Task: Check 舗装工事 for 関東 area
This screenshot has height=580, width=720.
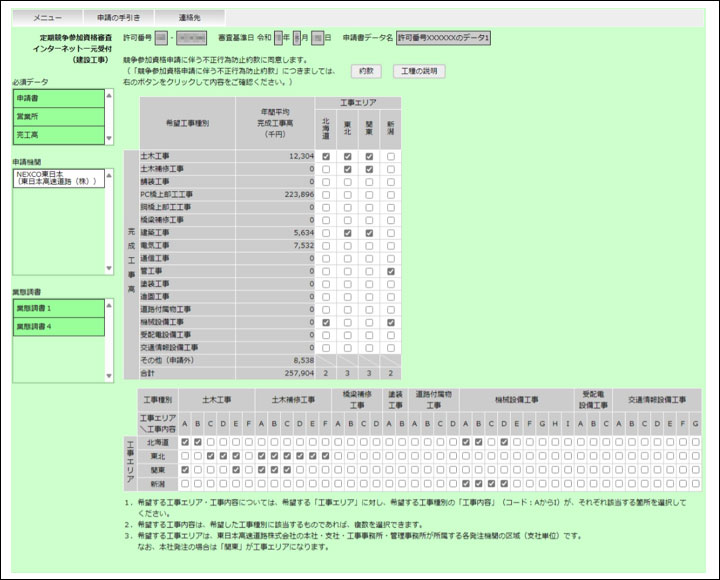Action: click(x=369, y=182)
